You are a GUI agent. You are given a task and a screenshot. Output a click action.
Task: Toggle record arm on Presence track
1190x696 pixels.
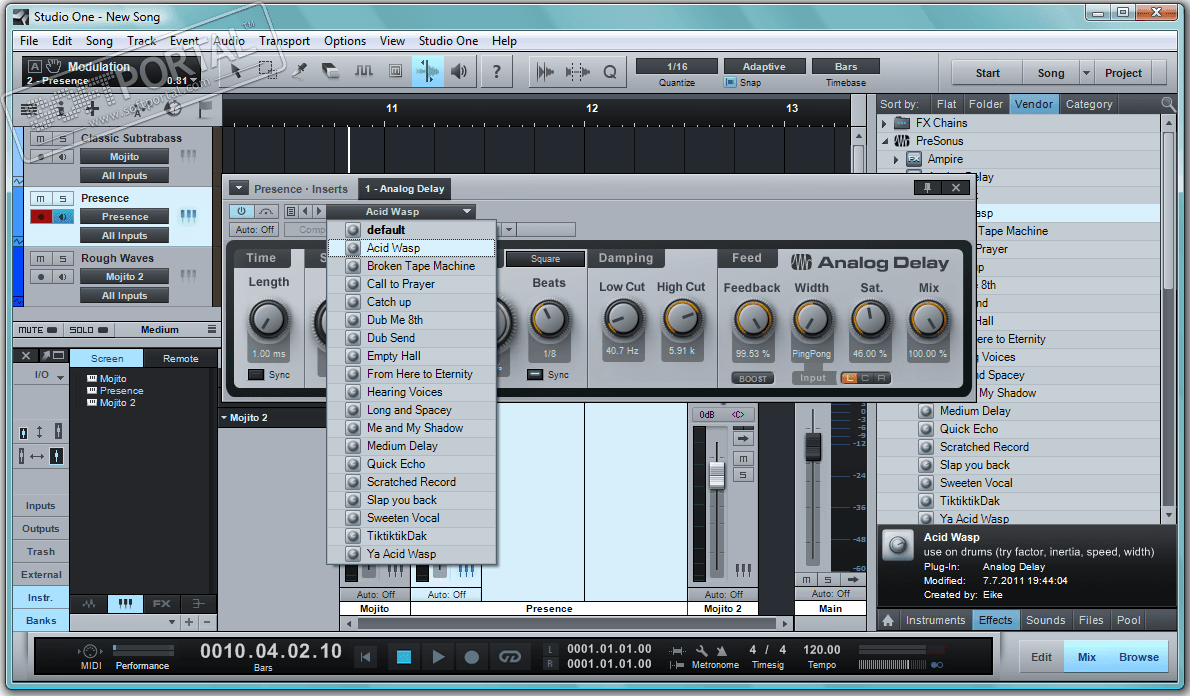pyautogui.click(x=41, y=216)
